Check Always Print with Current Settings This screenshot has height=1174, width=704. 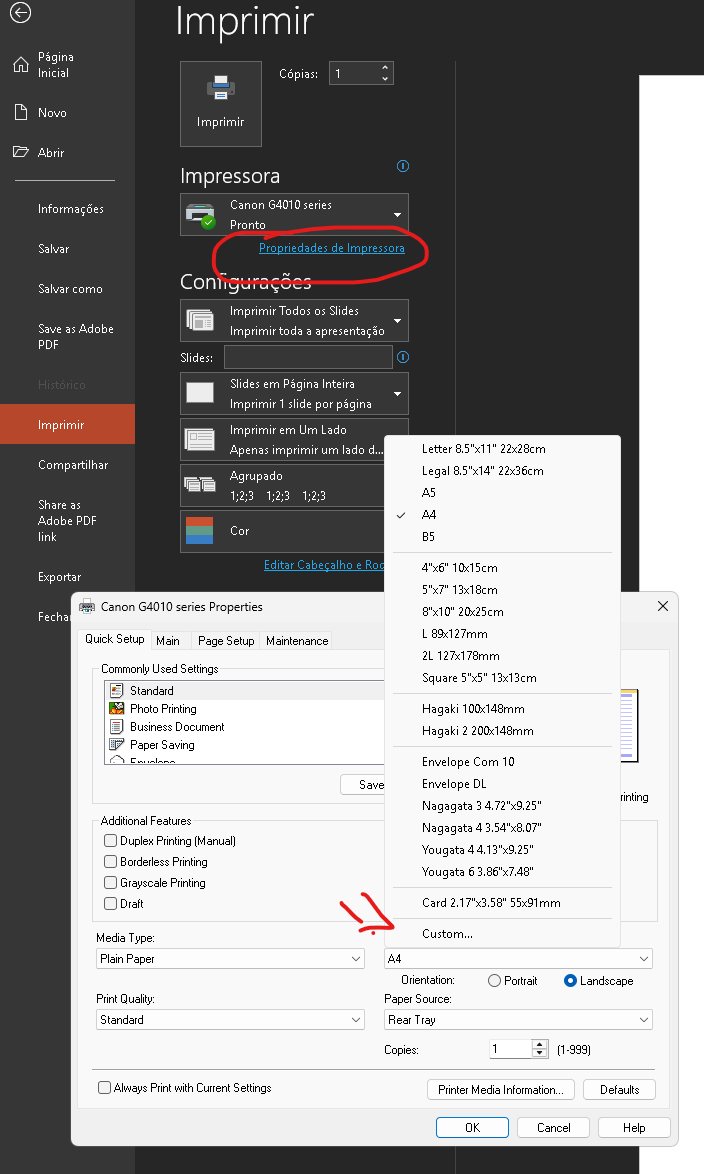(x=105, y=1088)
